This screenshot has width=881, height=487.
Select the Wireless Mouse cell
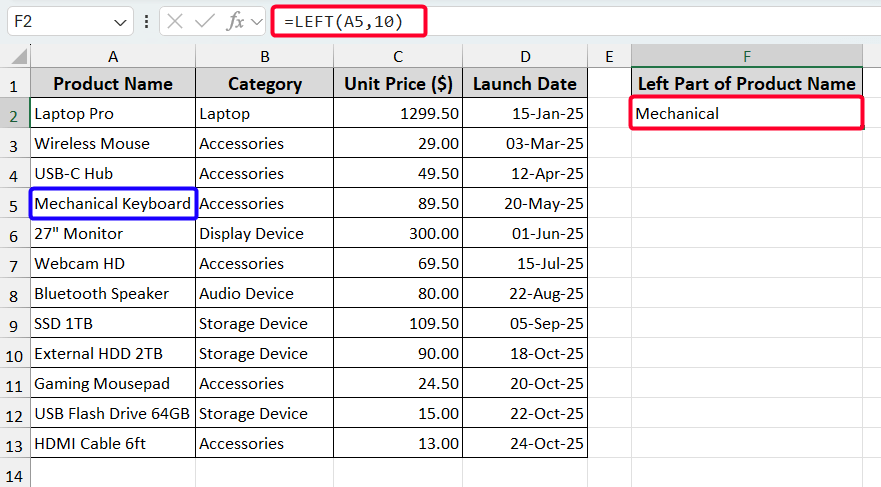113,143
